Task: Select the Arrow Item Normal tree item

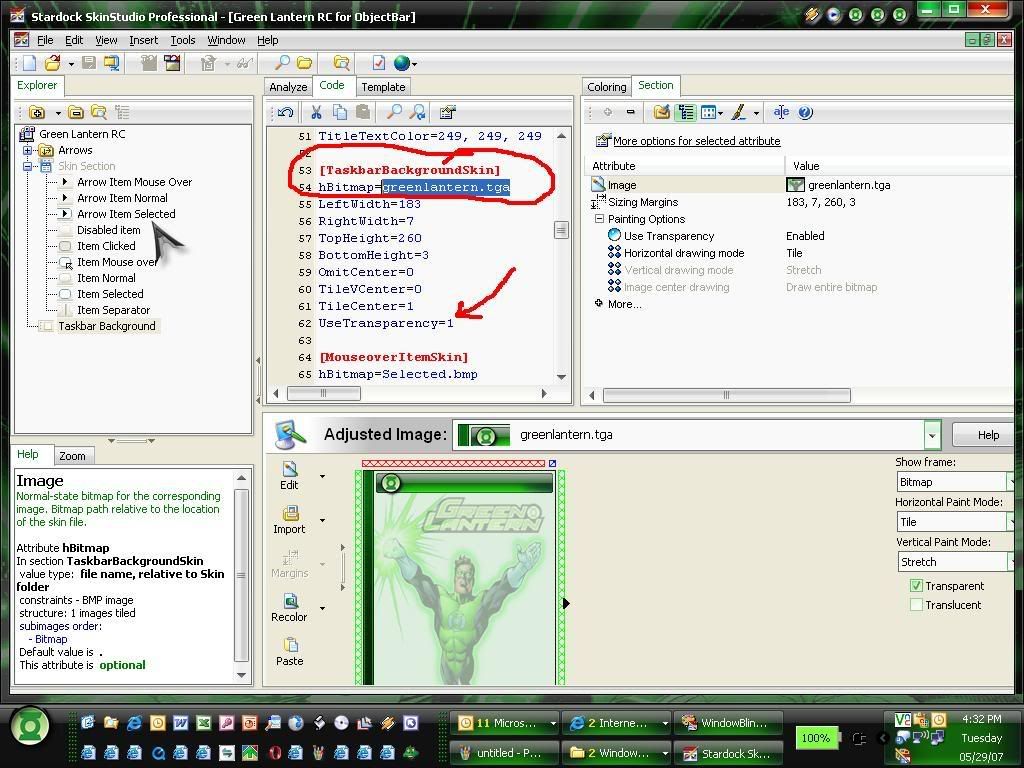Action: 122,198
